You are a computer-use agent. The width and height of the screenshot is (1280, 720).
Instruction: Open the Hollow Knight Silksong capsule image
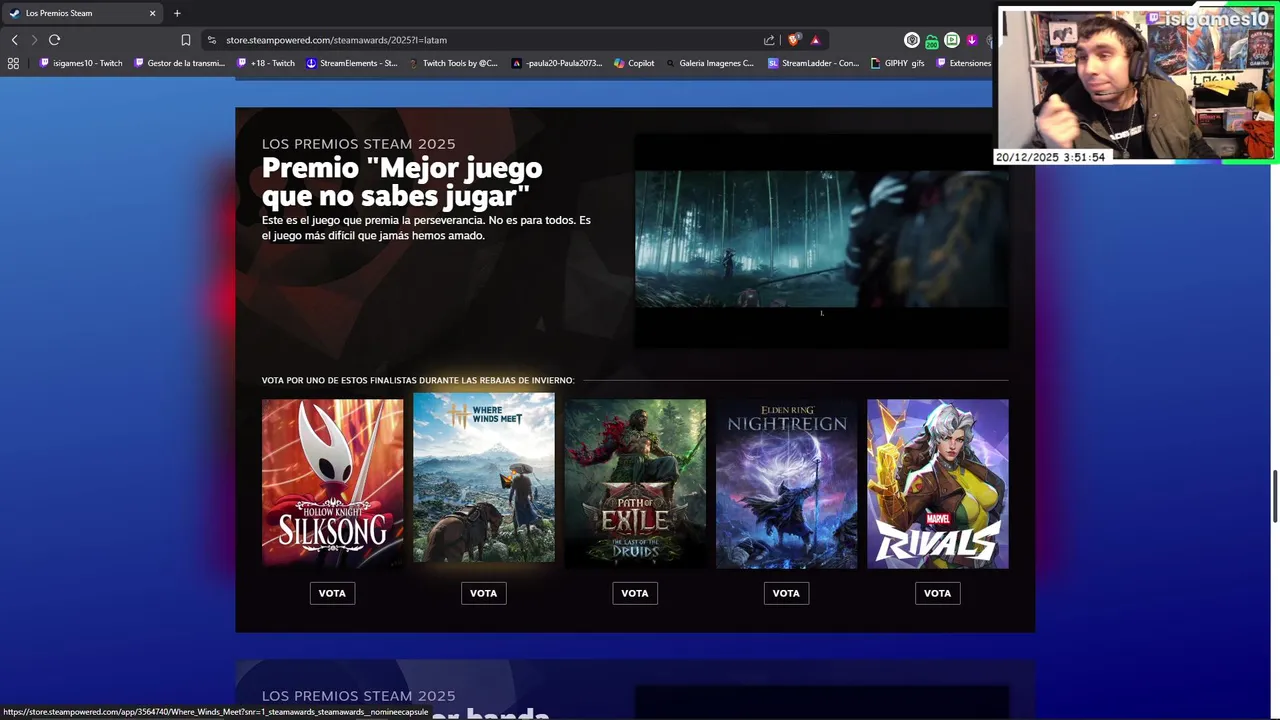[x=332, y=484]
